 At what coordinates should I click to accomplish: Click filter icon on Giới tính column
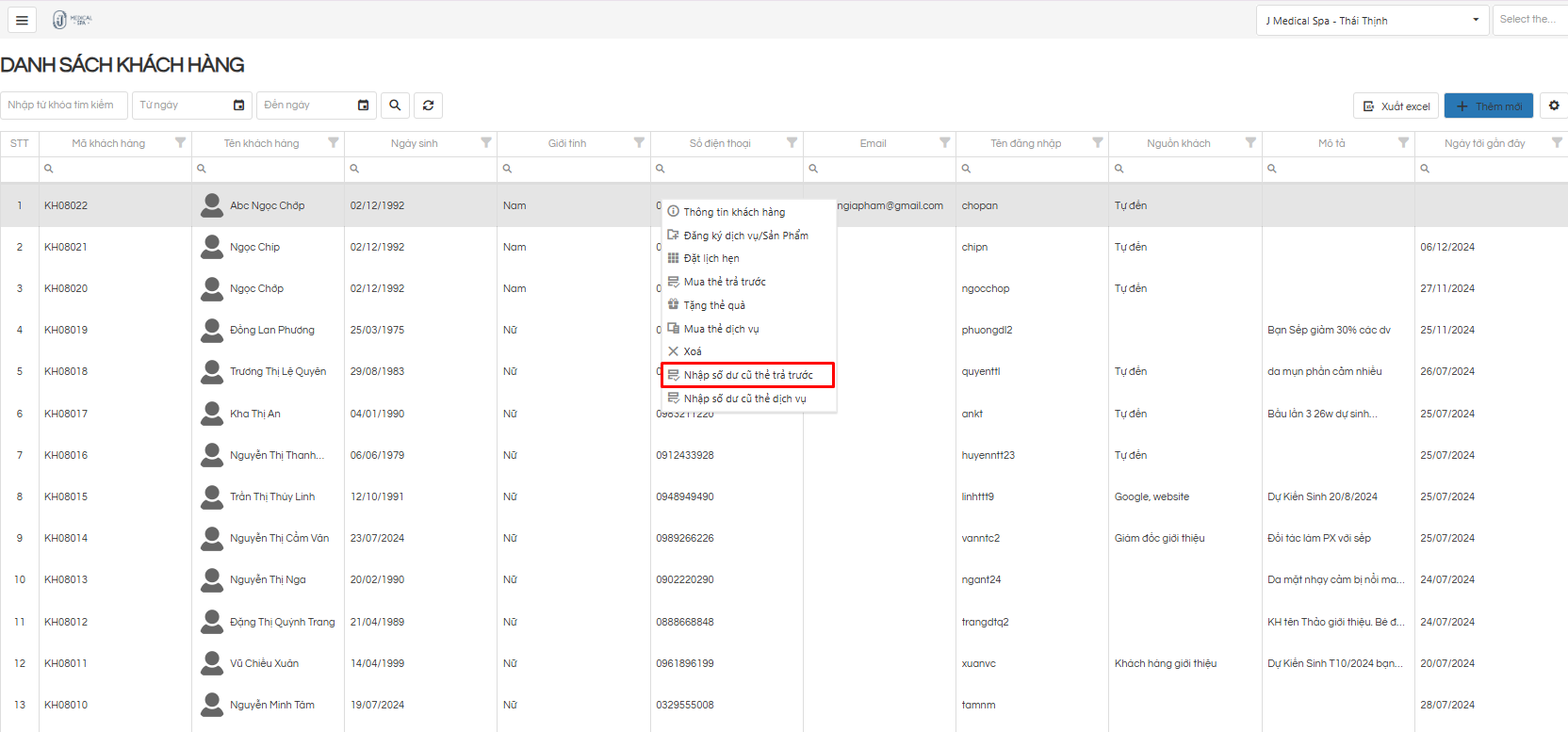[639, 143]
